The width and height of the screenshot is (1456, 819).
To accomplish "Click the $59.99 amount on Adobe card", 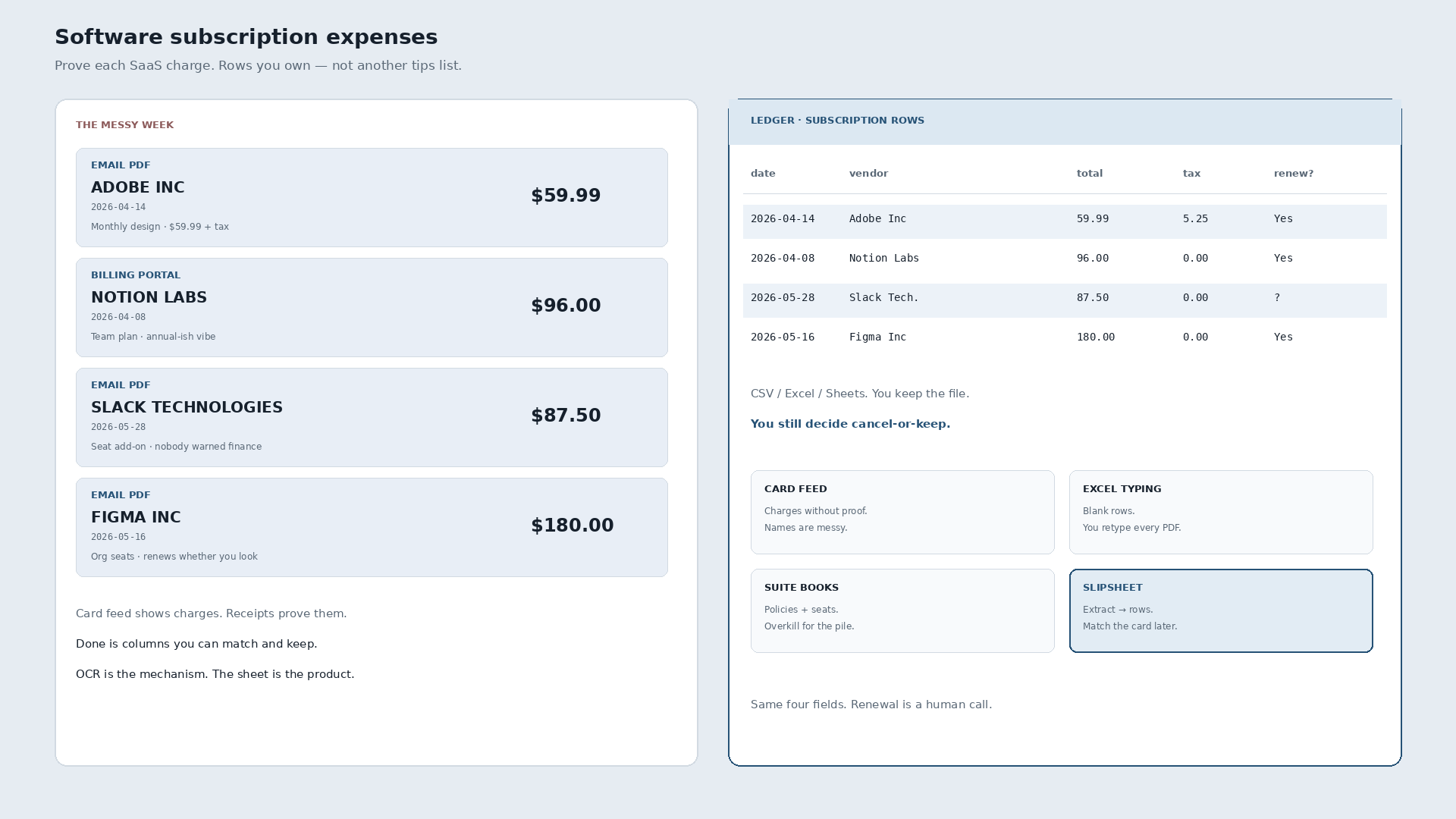I will pyautogui.click(x=566, y=196).
